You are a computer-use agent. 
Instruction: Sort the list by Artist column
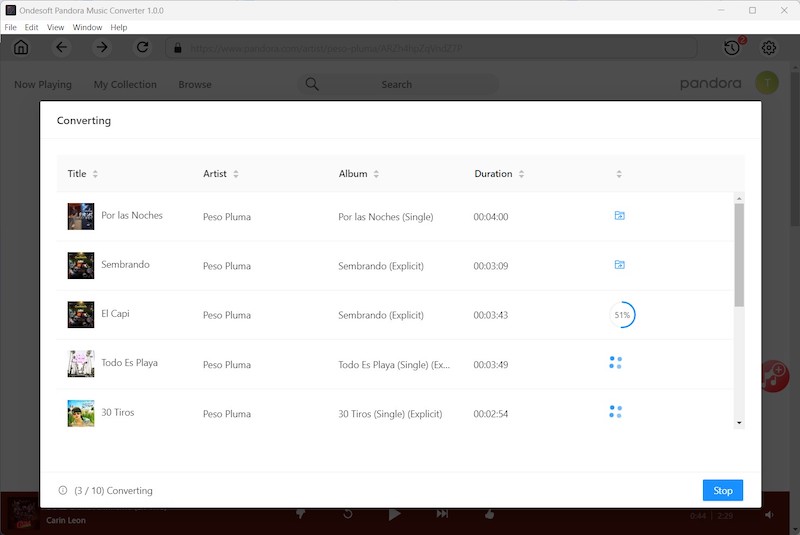tap(236, 174)
